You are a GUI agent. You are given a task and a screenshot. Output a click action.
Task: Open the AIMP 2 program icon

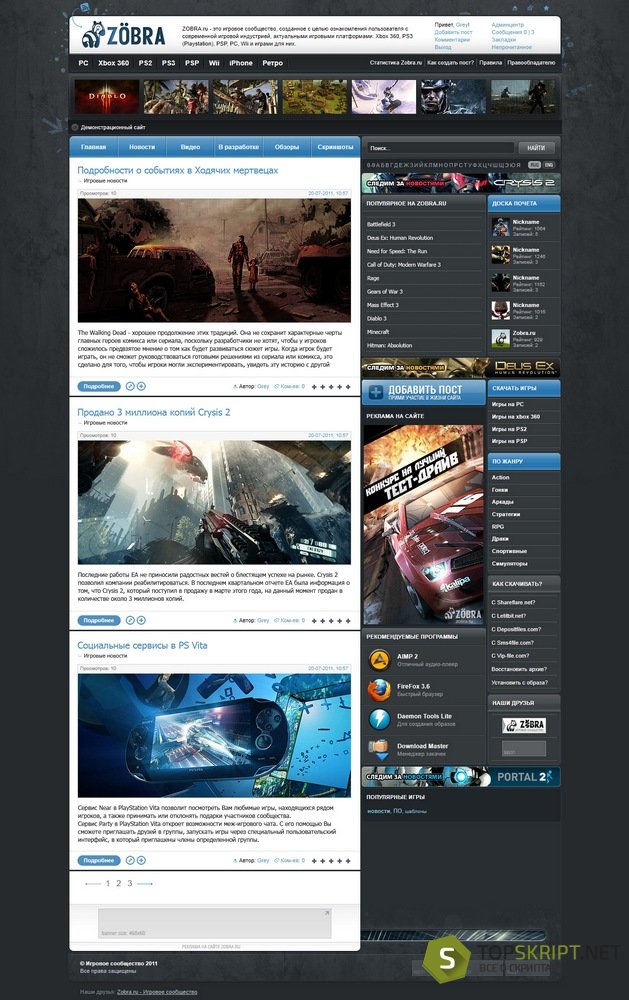tap(379, 659)
